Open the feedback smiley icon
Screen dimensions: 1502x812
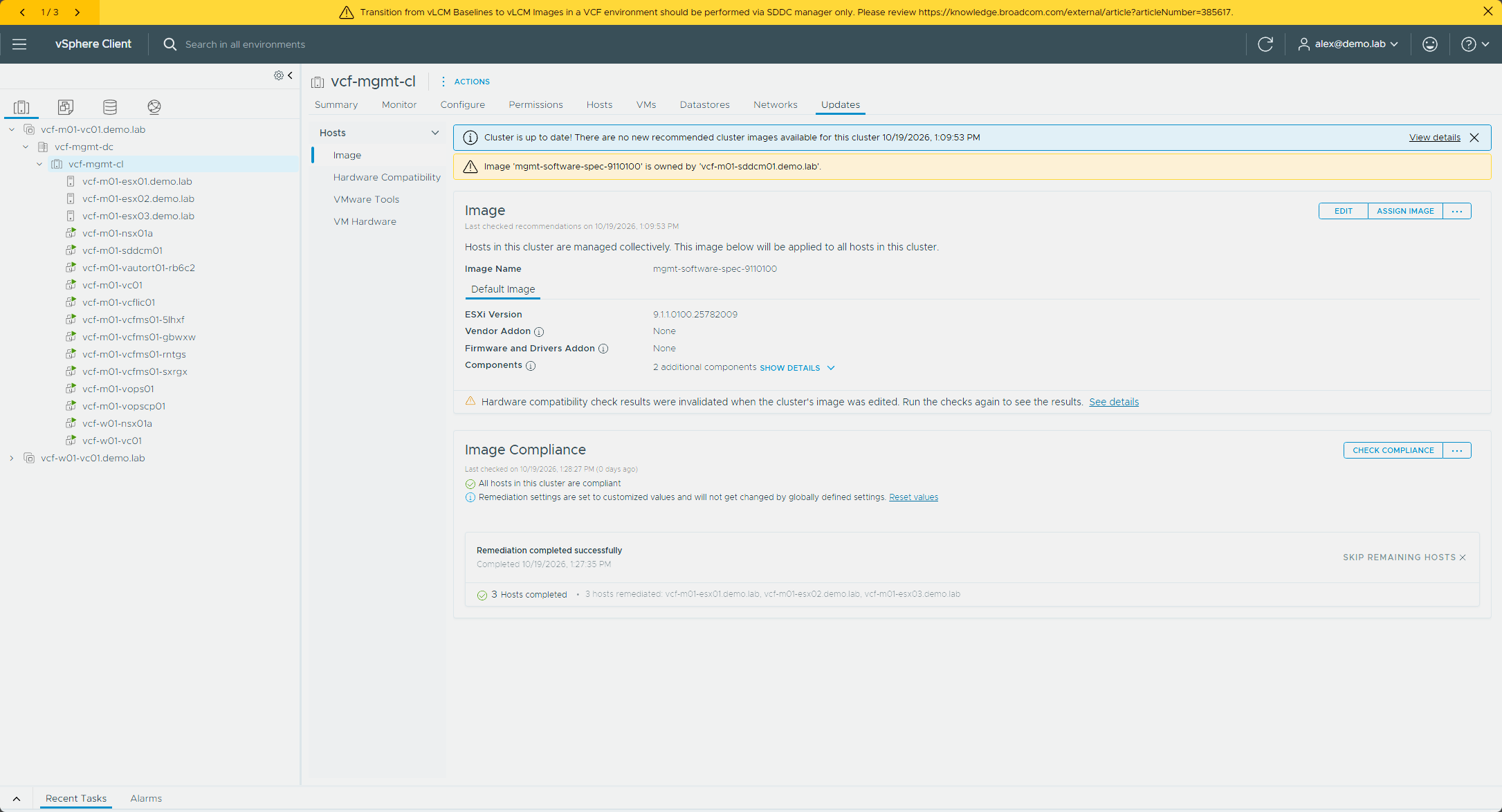(x=1429, y=44)
